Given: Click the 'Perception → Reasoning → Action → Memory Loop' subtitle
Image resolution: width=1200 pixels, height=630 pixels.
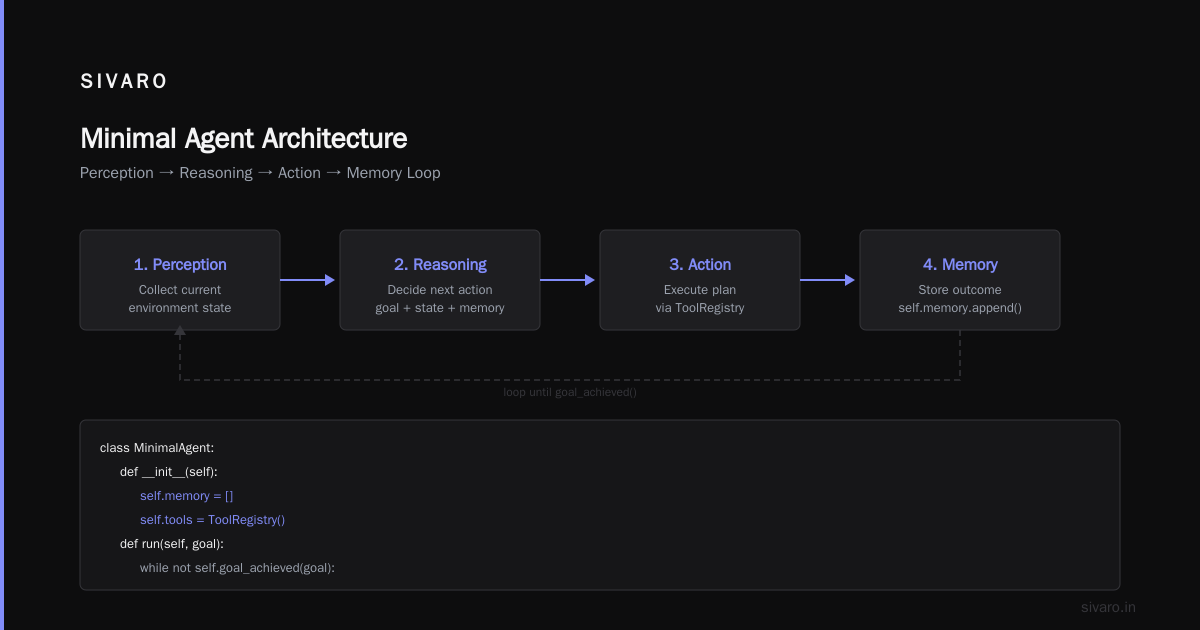Looking at the screenshot, I should tap(260, 173).
